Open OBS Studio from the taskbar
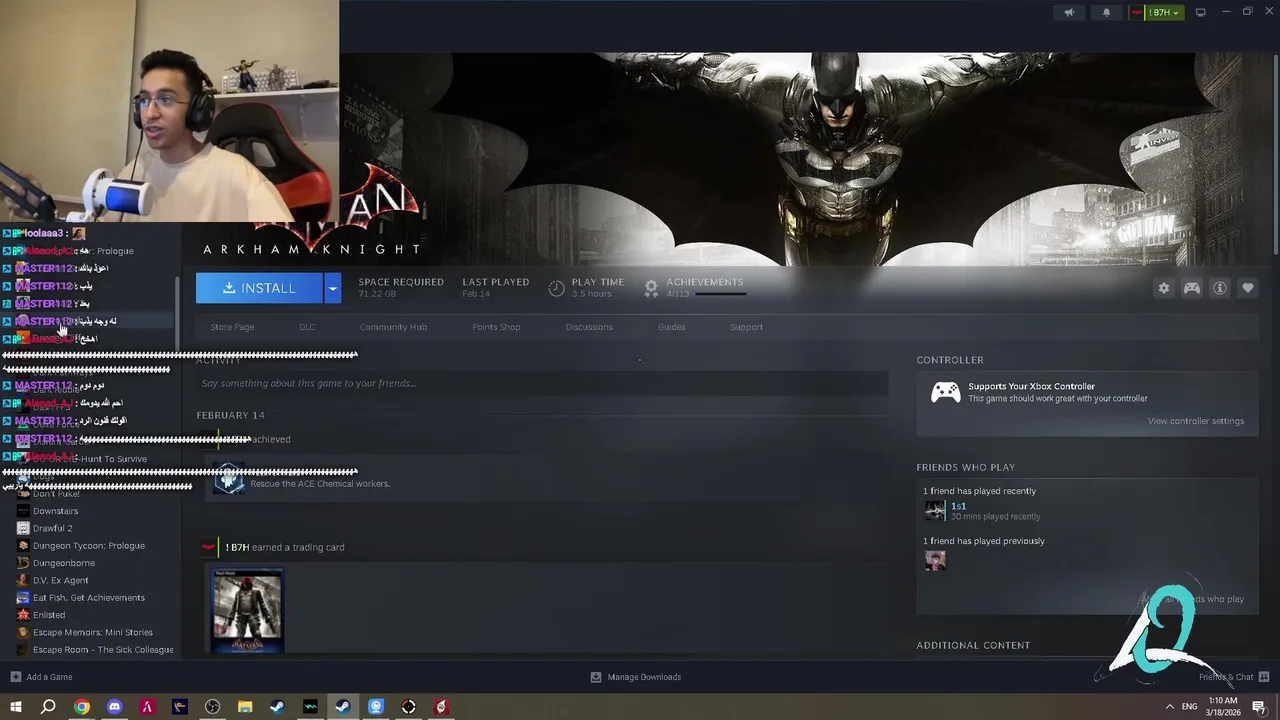Image resolution: width=1280 pixels, height=720 pixels. (x=212, y=707)
